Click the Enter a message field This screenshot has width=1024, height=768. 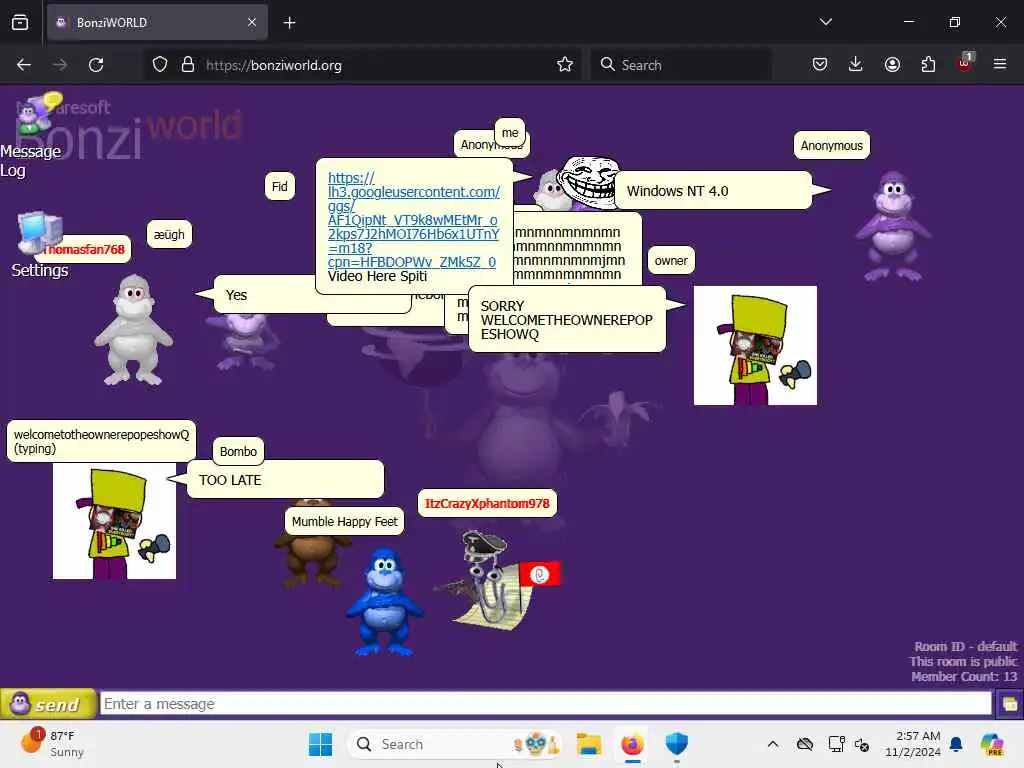pos(545,703)
